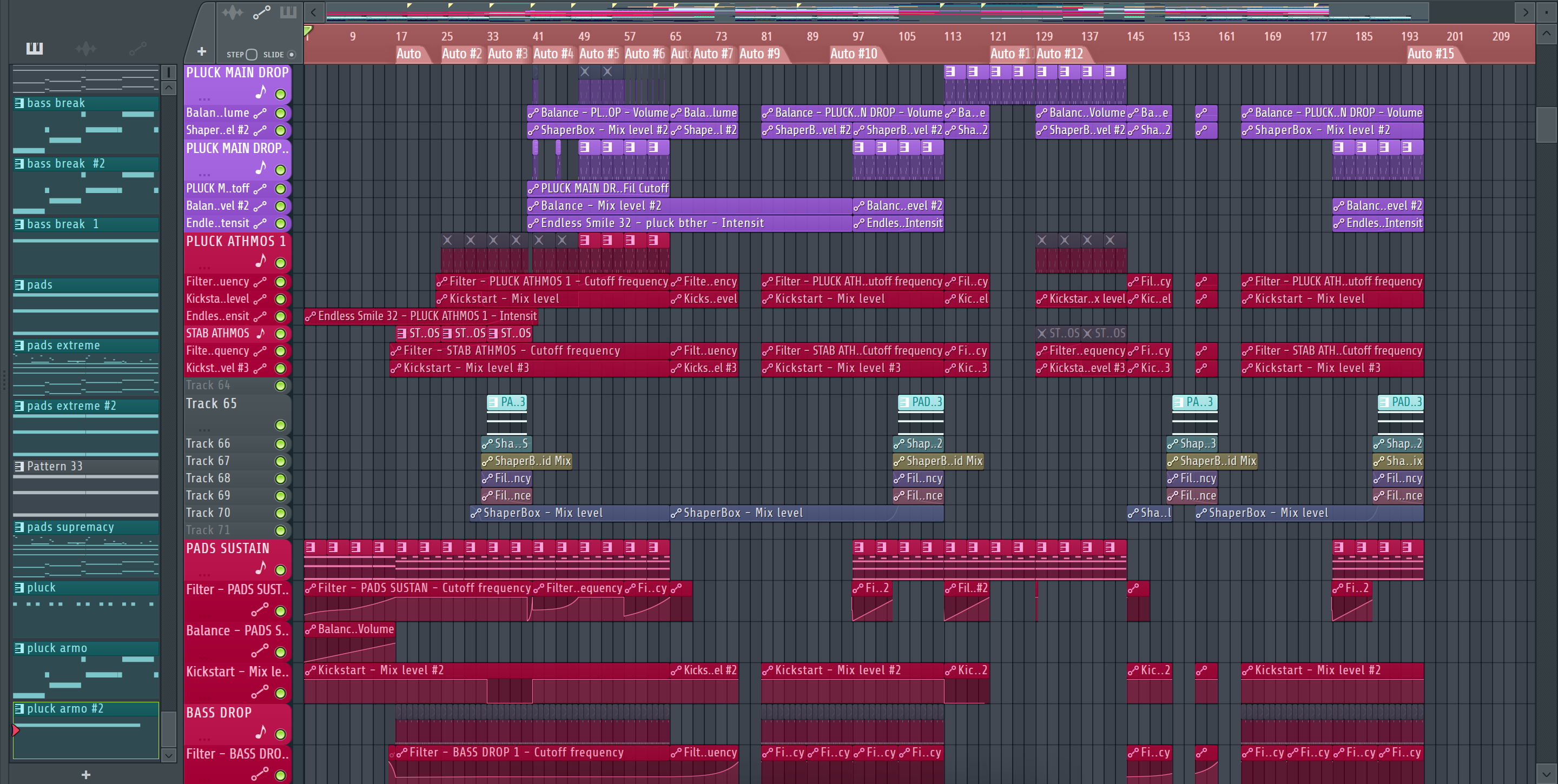Select Endless Smile 32 - PLUCK ATHMOS 1 clip
Screen dimensions: 1558x784
point(421,316)
